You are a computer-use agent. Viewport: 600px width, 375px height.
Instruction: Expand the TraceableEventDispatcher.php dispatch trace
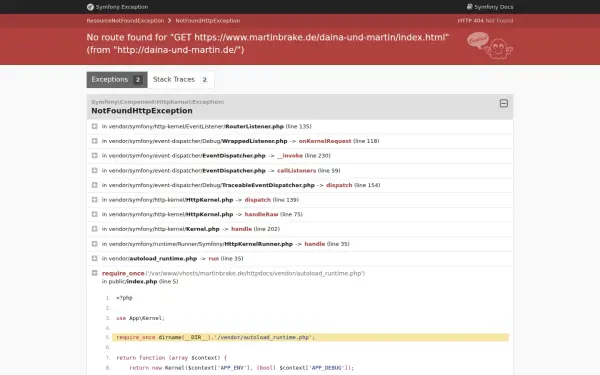click(95, 185)
